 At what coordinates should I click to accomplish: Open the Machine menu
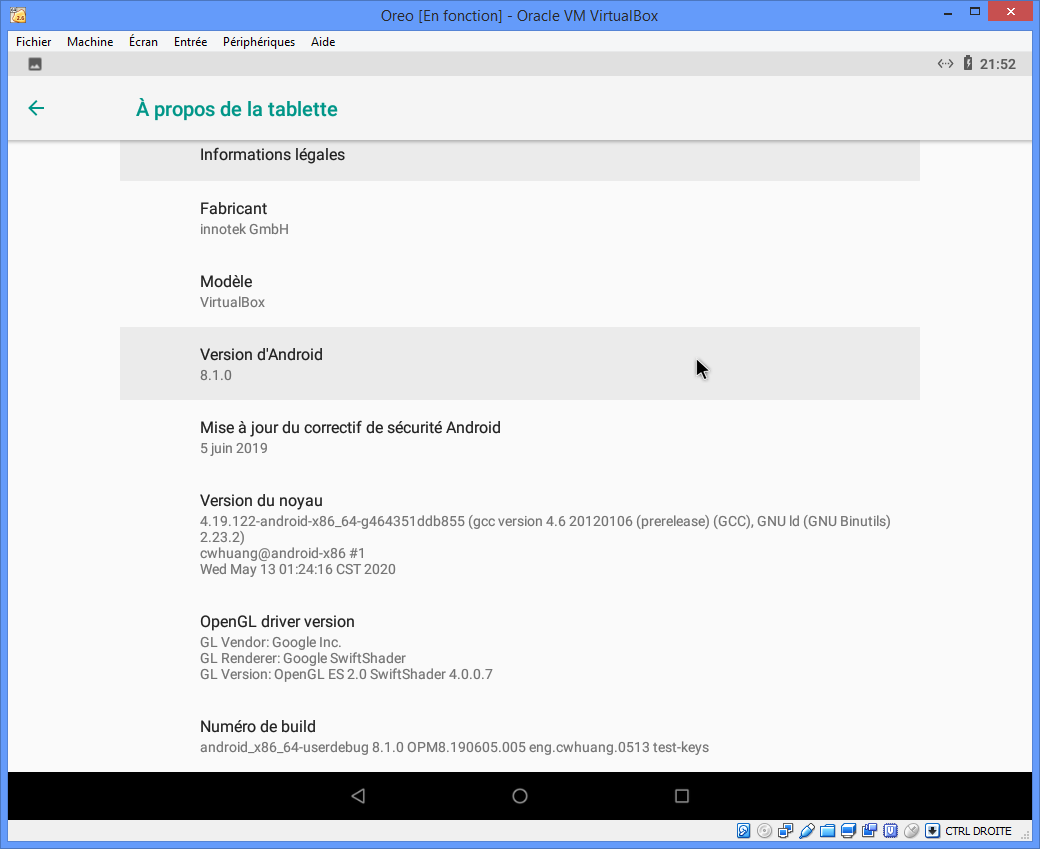(90, 42)
